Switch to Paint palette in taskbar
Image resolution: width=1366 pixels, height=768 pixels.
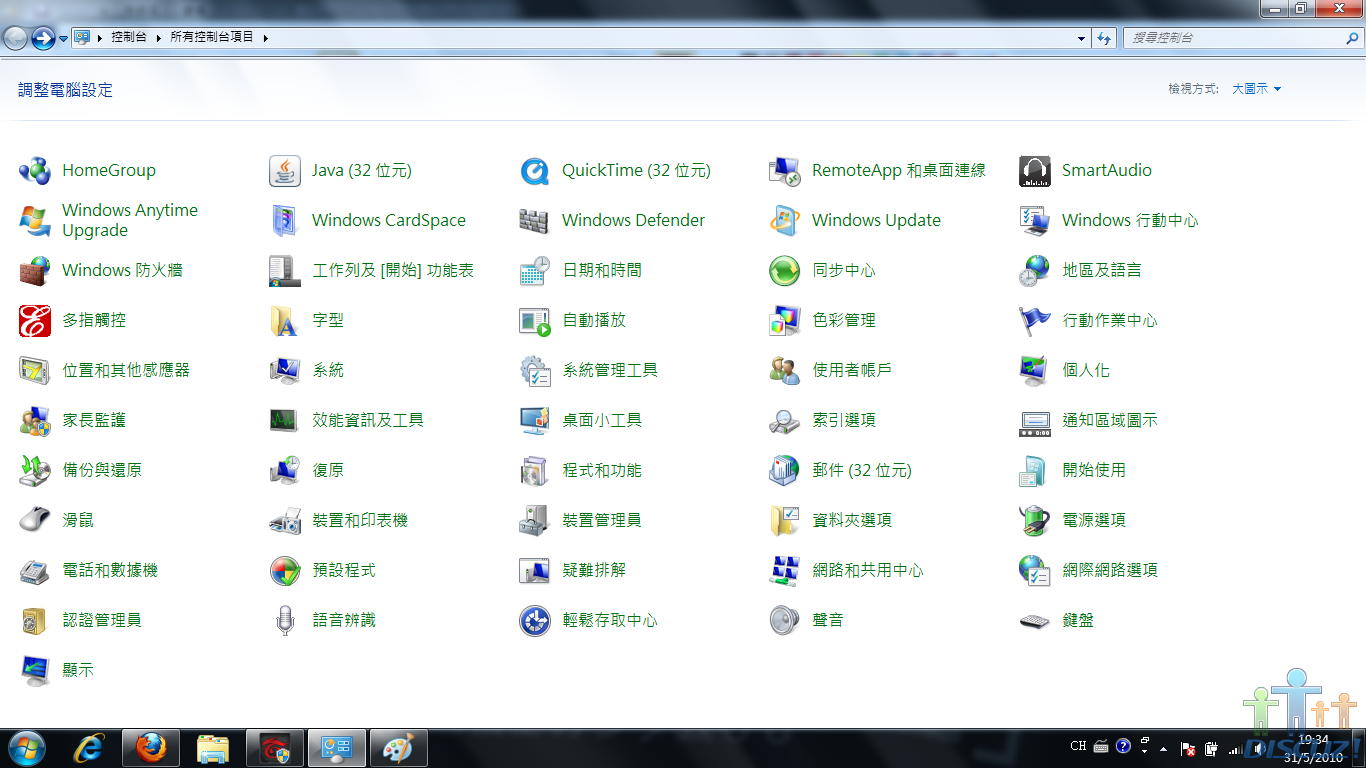[399, 747]
